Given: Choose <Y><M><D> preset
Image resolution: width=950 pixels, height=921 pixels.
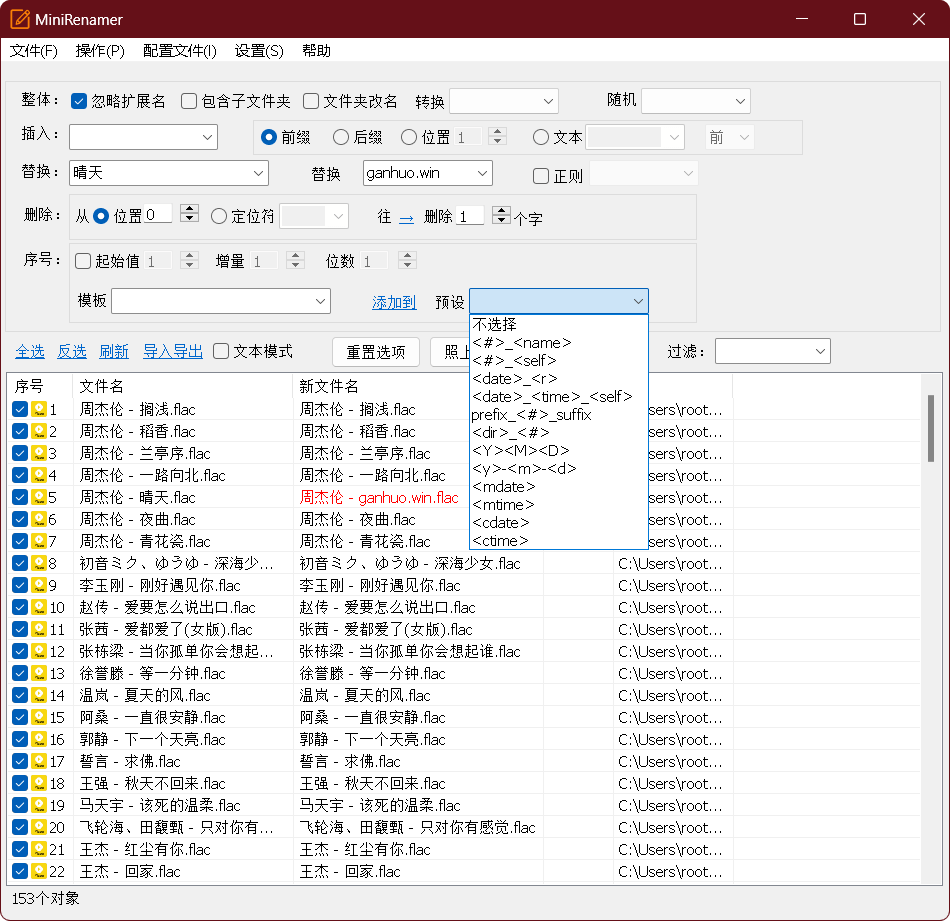Looking at the screenshot, I should coord(559,450).
